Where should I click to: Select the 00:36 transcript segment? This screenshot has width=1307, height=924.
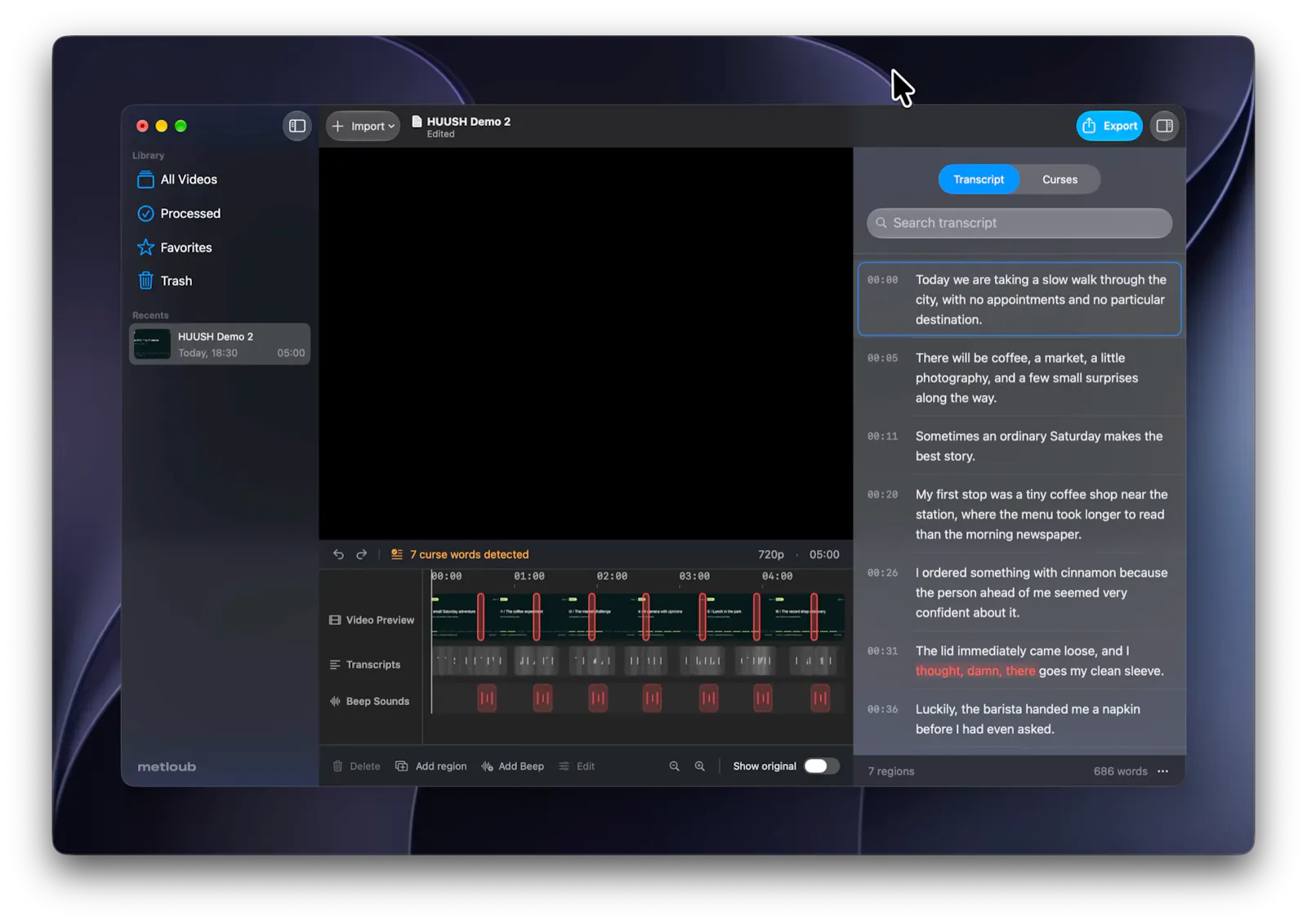pos(1019,719)
